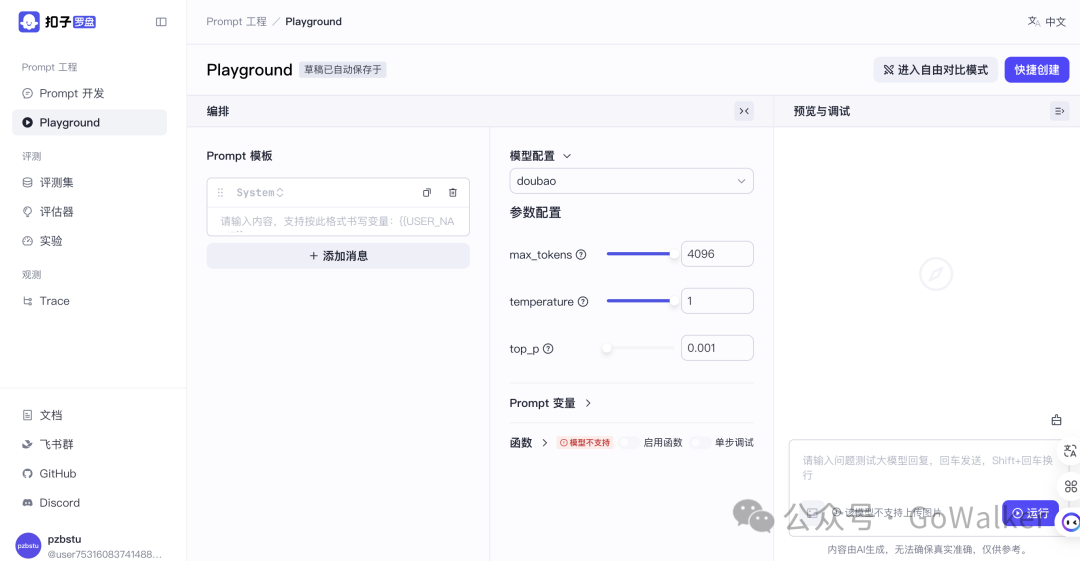Adjust the max_tokens slider
The height and width of the screenshot is (561, 1080).
pos(640,254)
